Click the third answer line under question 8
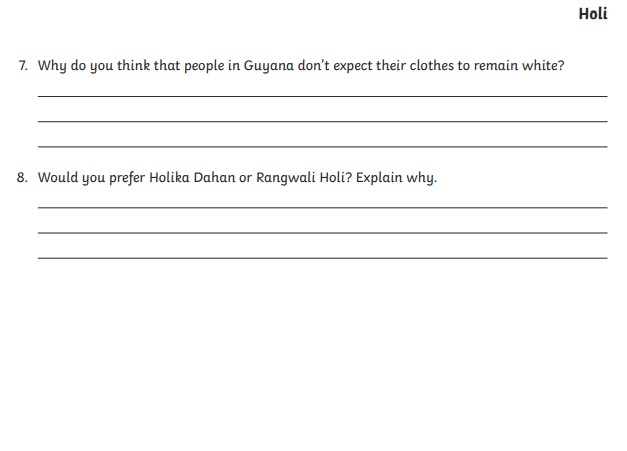The image size is (627, 451). click(322, 258)
